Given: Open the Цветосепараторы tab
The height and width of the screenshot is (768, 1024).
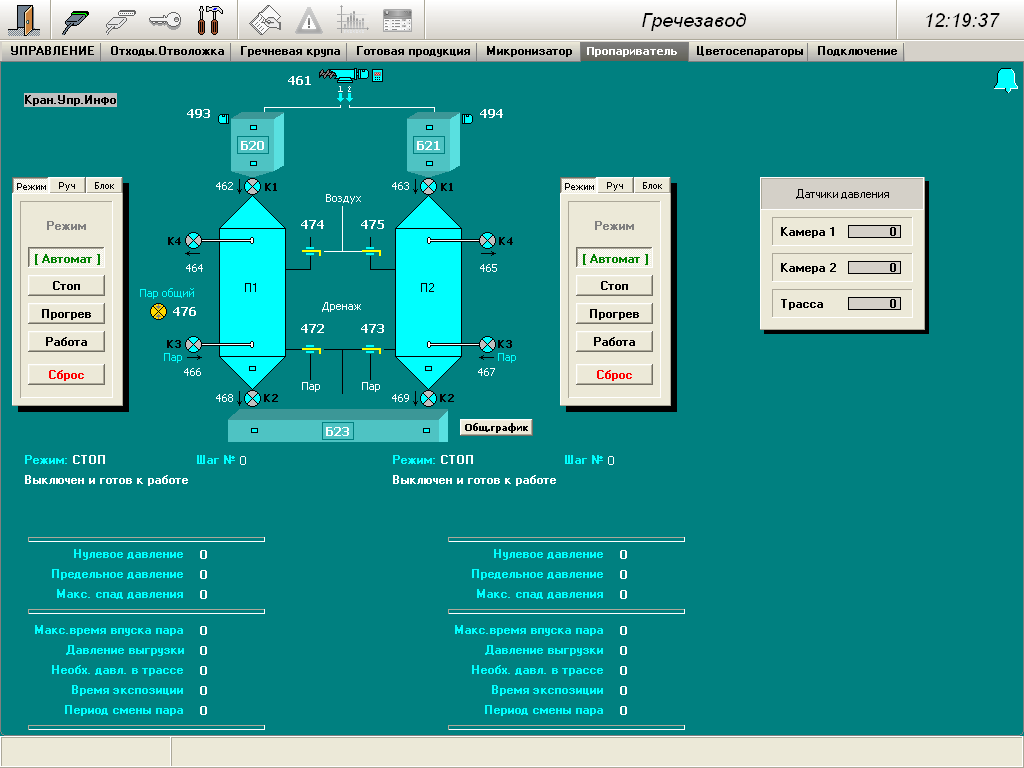Looking at the screenshot, I should [x=749, y=51].
